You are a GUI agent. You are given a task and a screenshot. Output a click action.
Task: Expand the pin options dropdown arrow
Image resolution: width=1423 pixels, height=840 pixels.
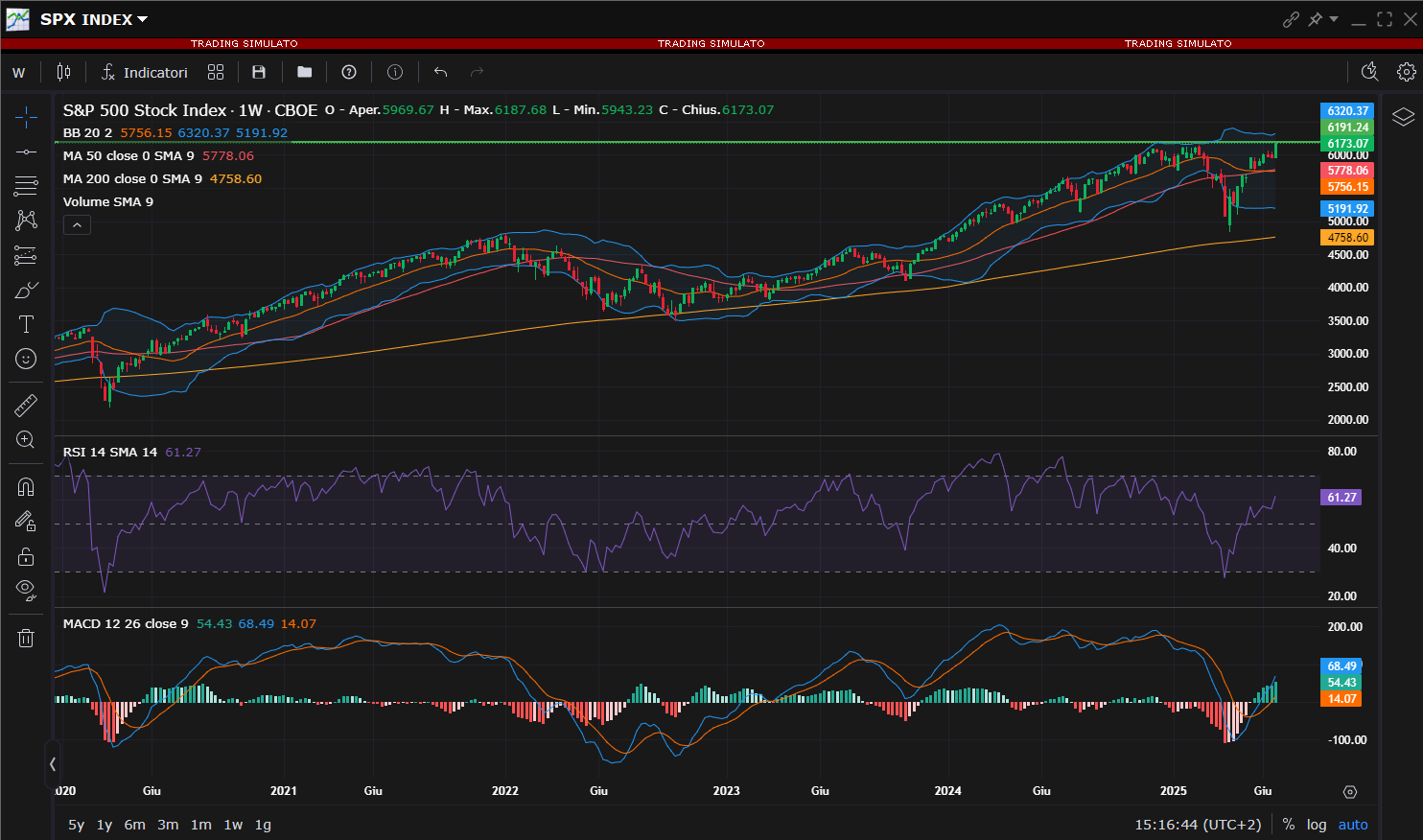(x=1334, y=19)
